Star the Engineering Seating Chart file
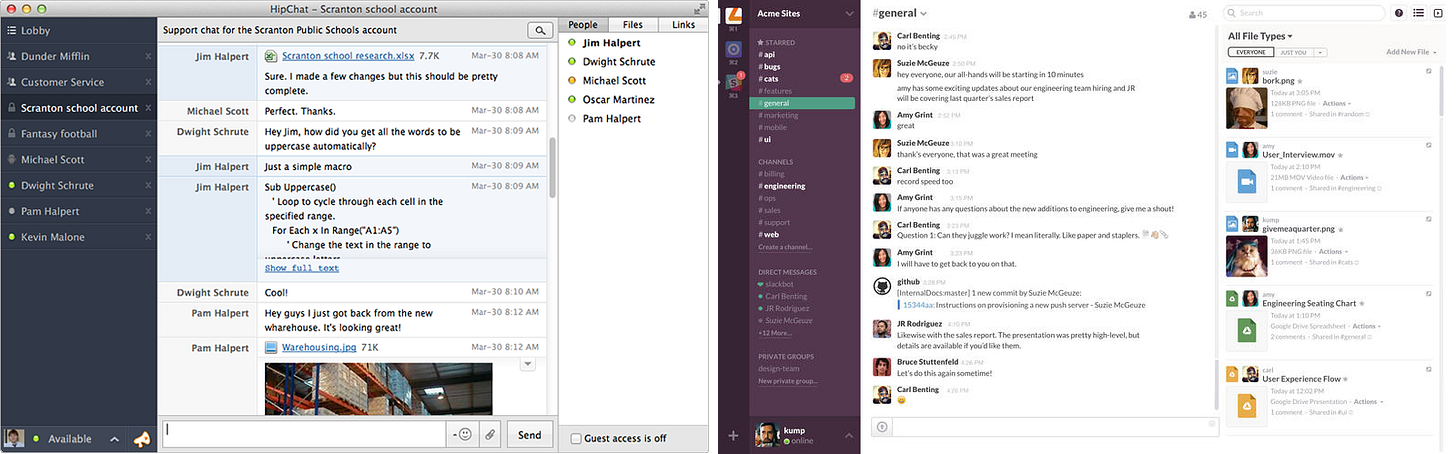The image size is (1456, 454). click(x=1362, y=303)
